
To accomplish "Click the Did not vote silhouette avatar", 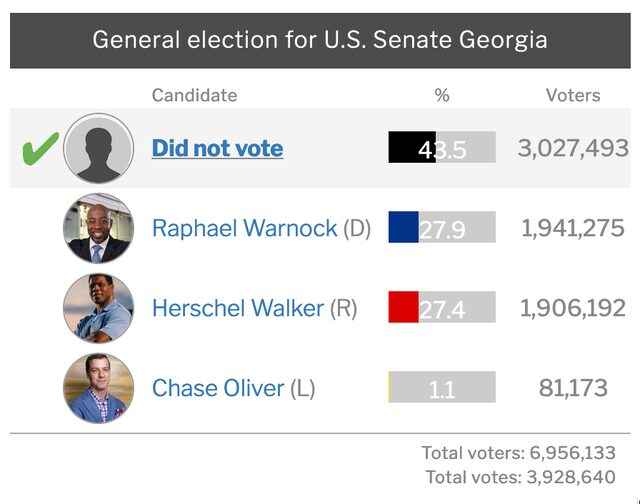I will coord(98,149).
